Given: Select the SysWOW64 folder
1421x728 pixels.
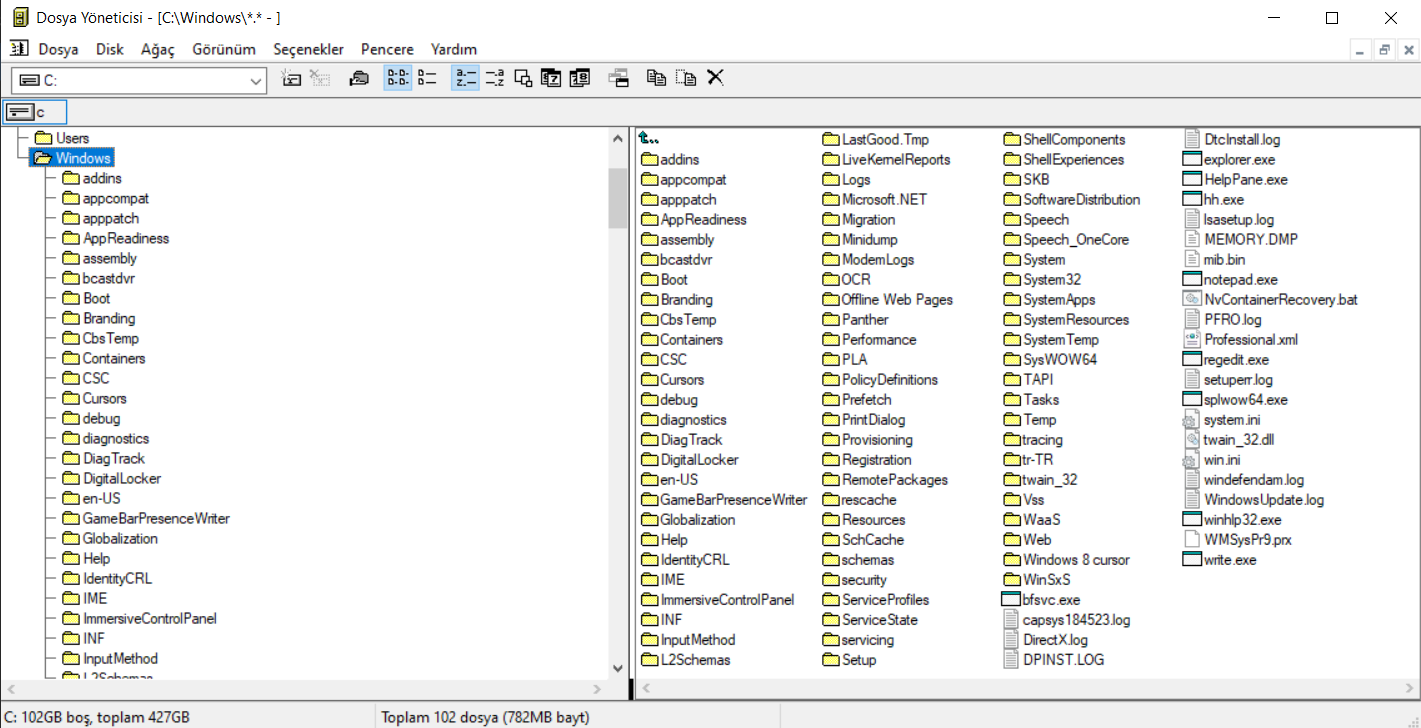Looking at the screenshot, I should click(x=1050, y=360).
